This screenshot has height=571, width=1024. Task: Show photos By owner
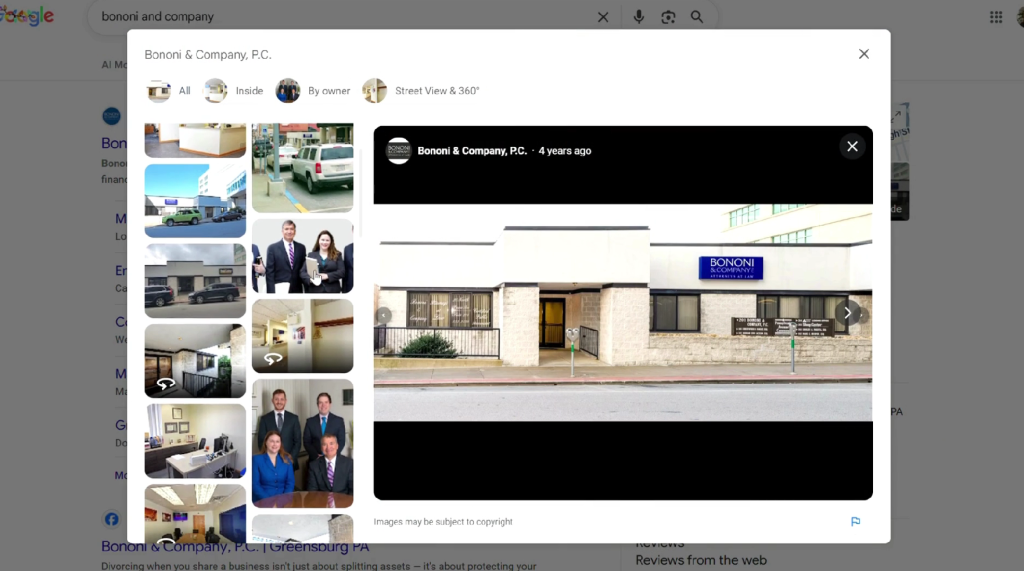[313, 91]
